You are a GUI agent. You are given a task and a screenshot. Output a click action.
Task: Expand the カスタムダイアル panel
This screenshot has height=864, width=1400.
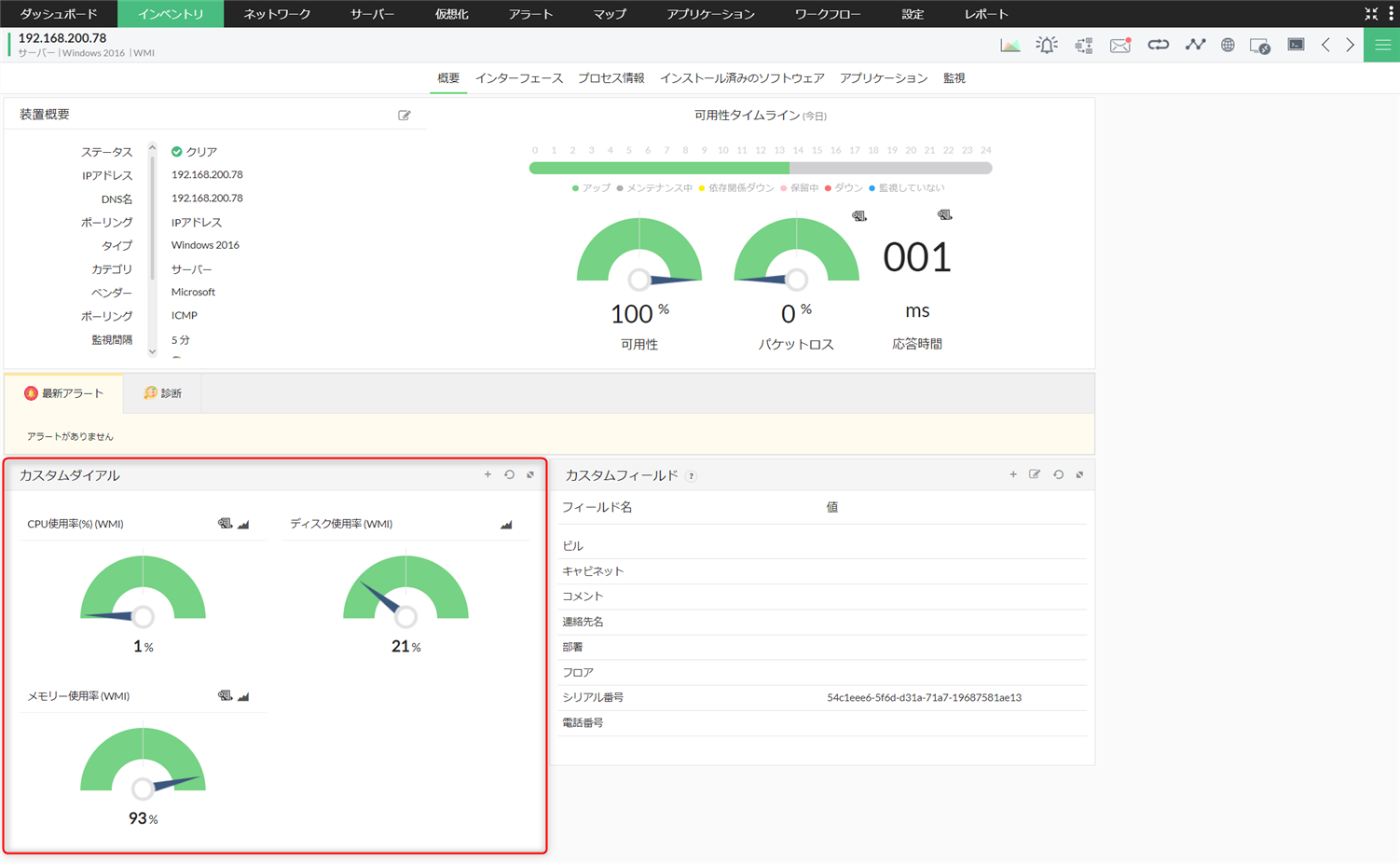(x=530, y=474)
